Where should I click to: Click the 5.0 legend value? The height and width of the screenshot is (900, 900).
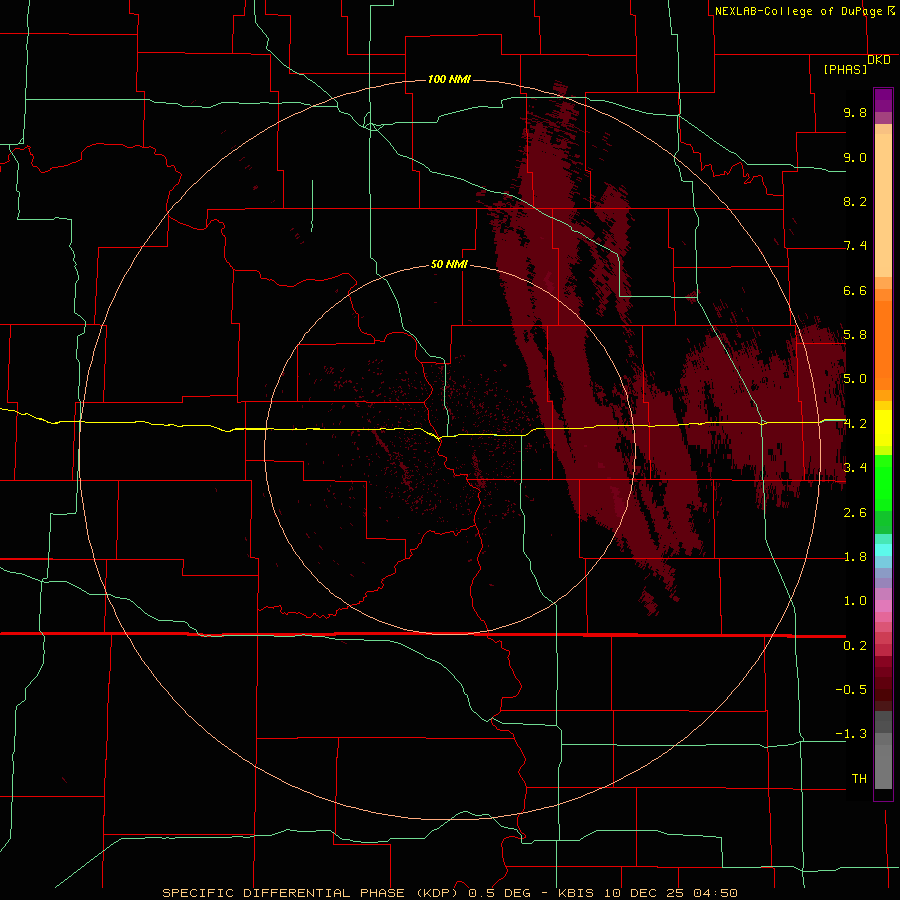pyautogui.click(x=855, y=379)
